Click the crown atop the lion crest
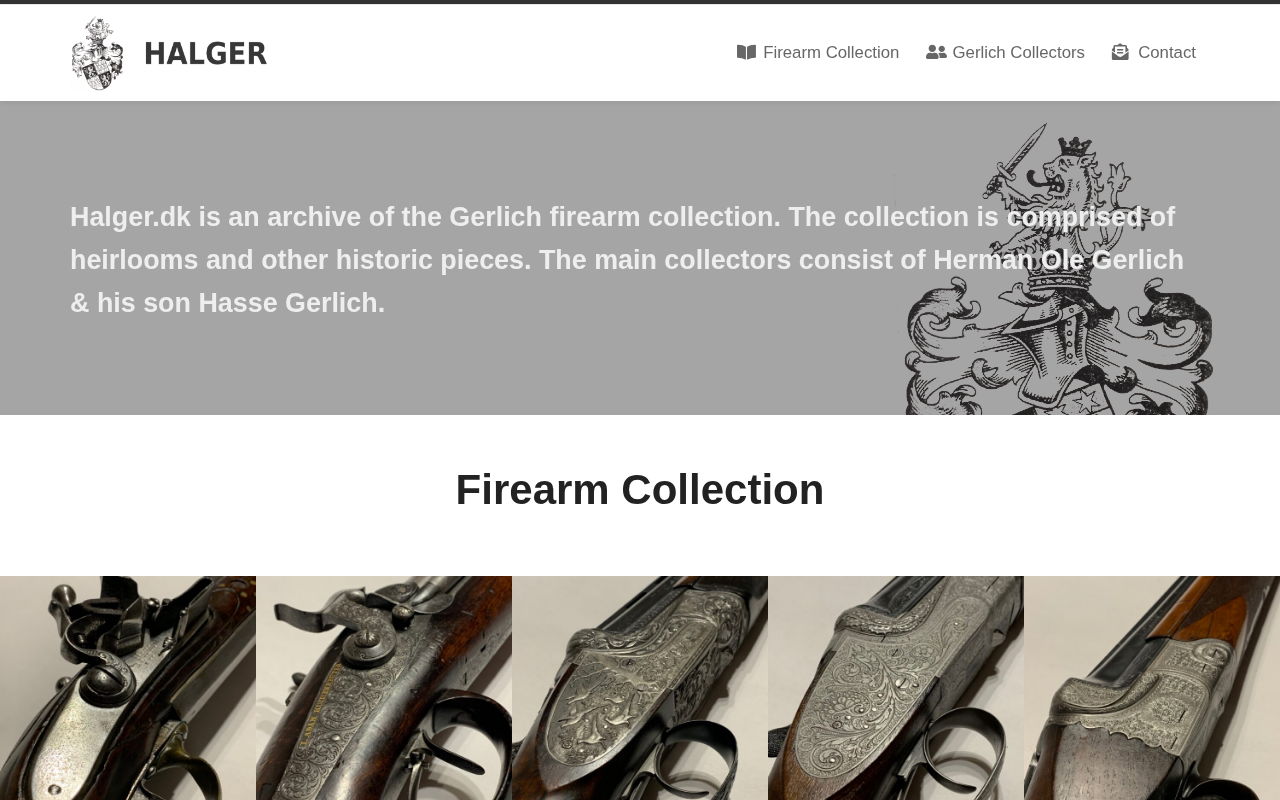The image size is (1280, 800). (x=1075, y=147)
